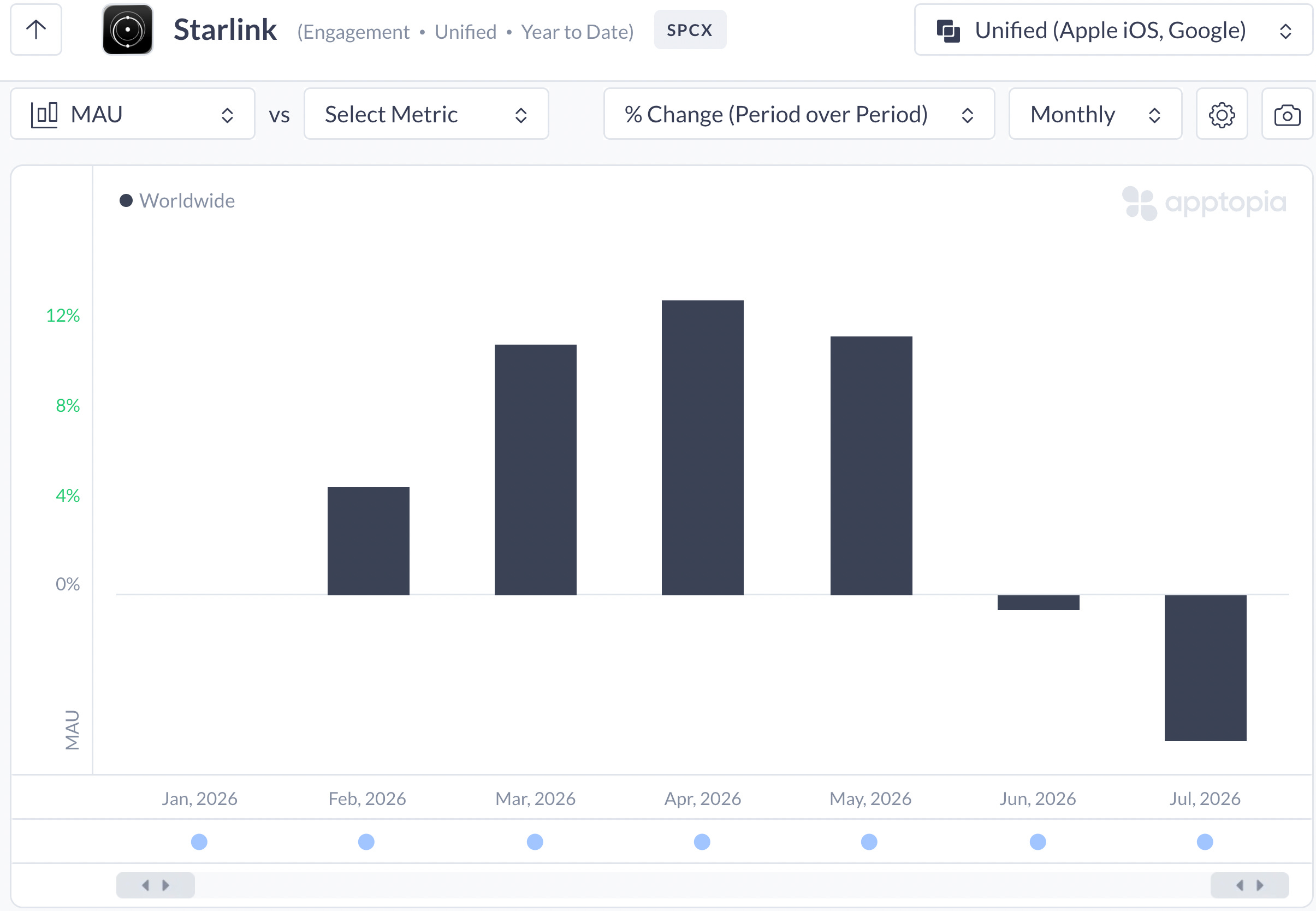
Task: Grab the left range slider handle
Action: (x=155, y=885)
